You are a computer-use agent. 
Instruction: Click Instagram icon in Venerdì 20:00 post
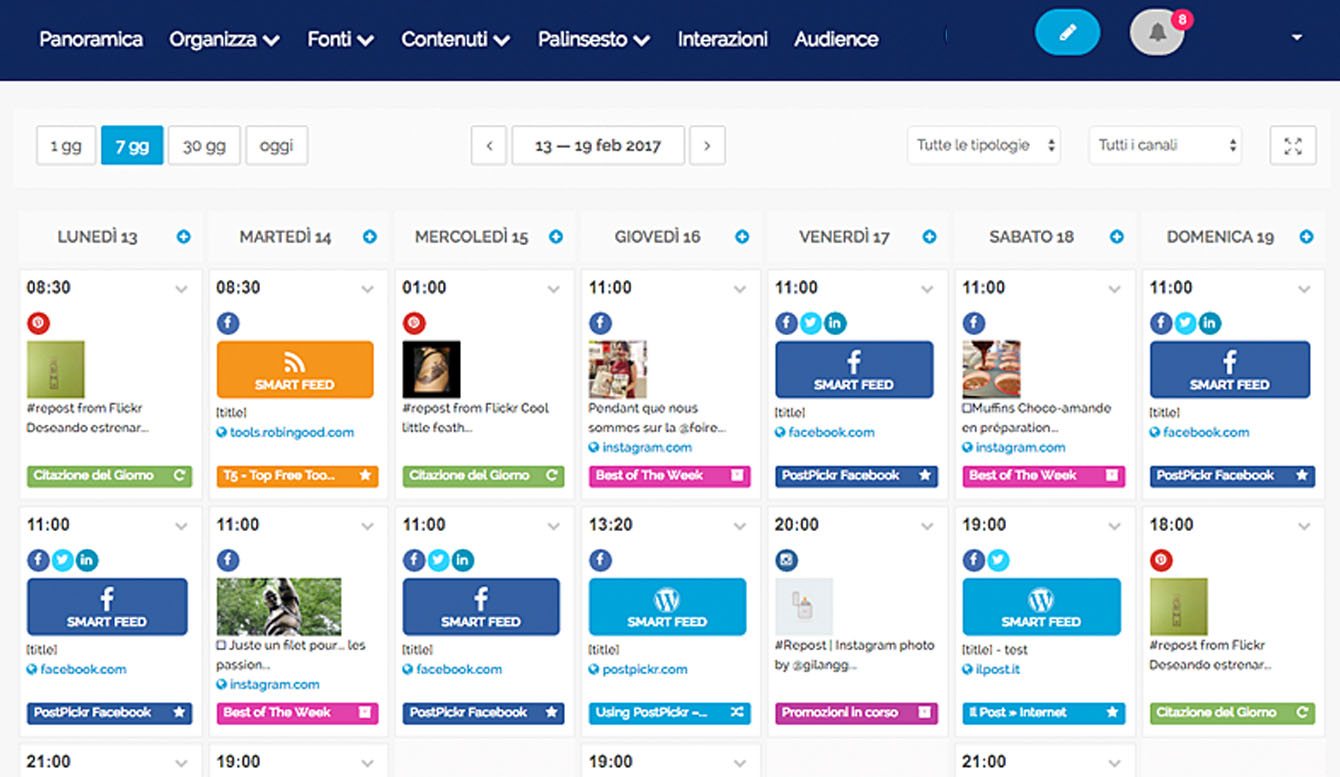point(786,560)
